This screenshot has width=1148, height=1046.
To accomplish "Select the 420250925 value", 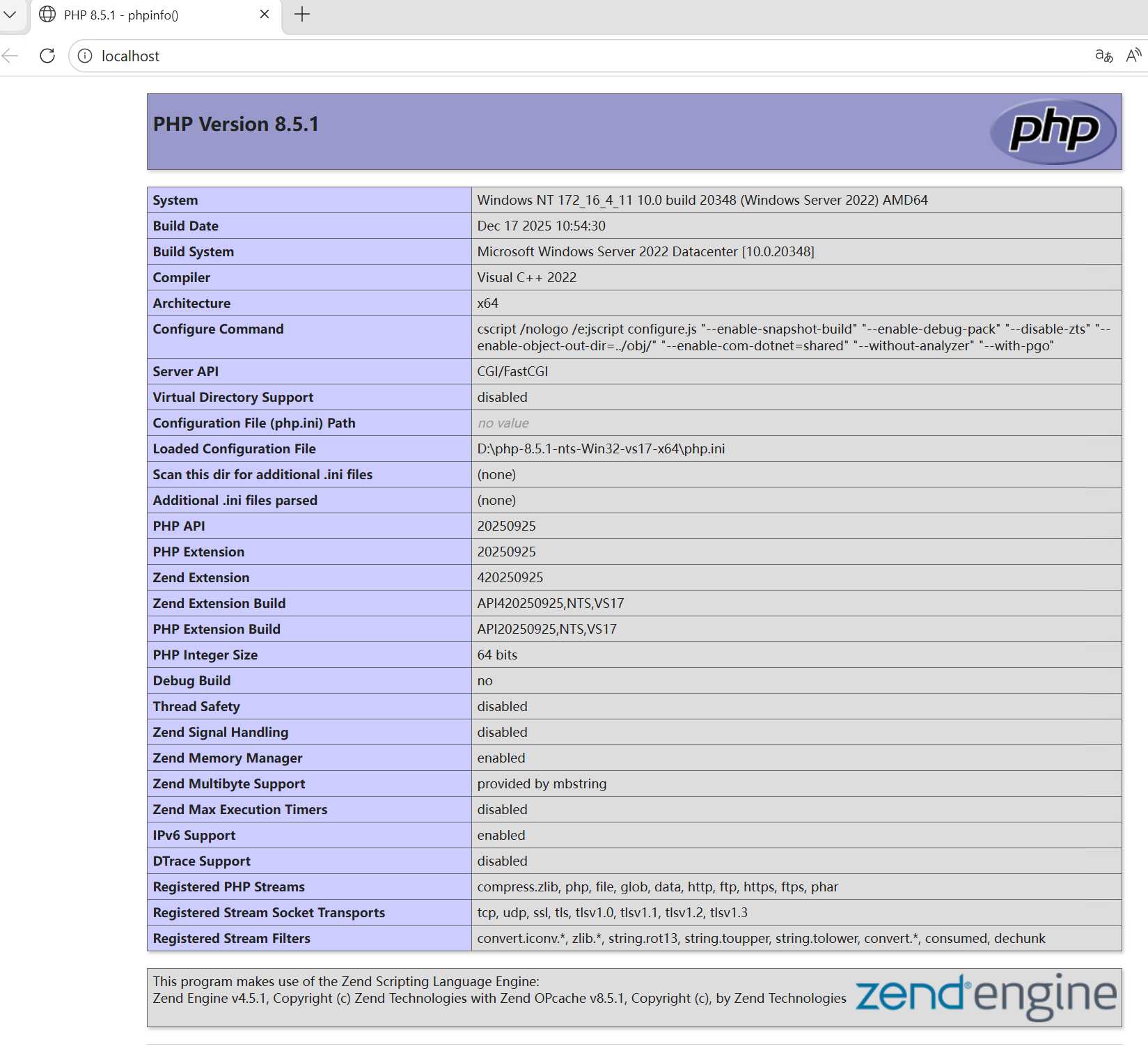I will [510, 578].
